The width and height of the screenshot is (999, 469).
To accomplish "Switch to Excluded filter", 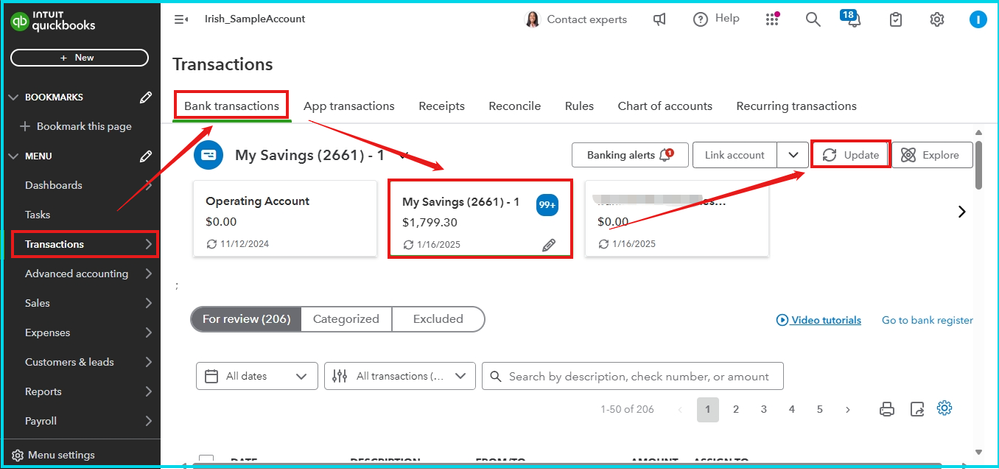I will tap(438, 319).
